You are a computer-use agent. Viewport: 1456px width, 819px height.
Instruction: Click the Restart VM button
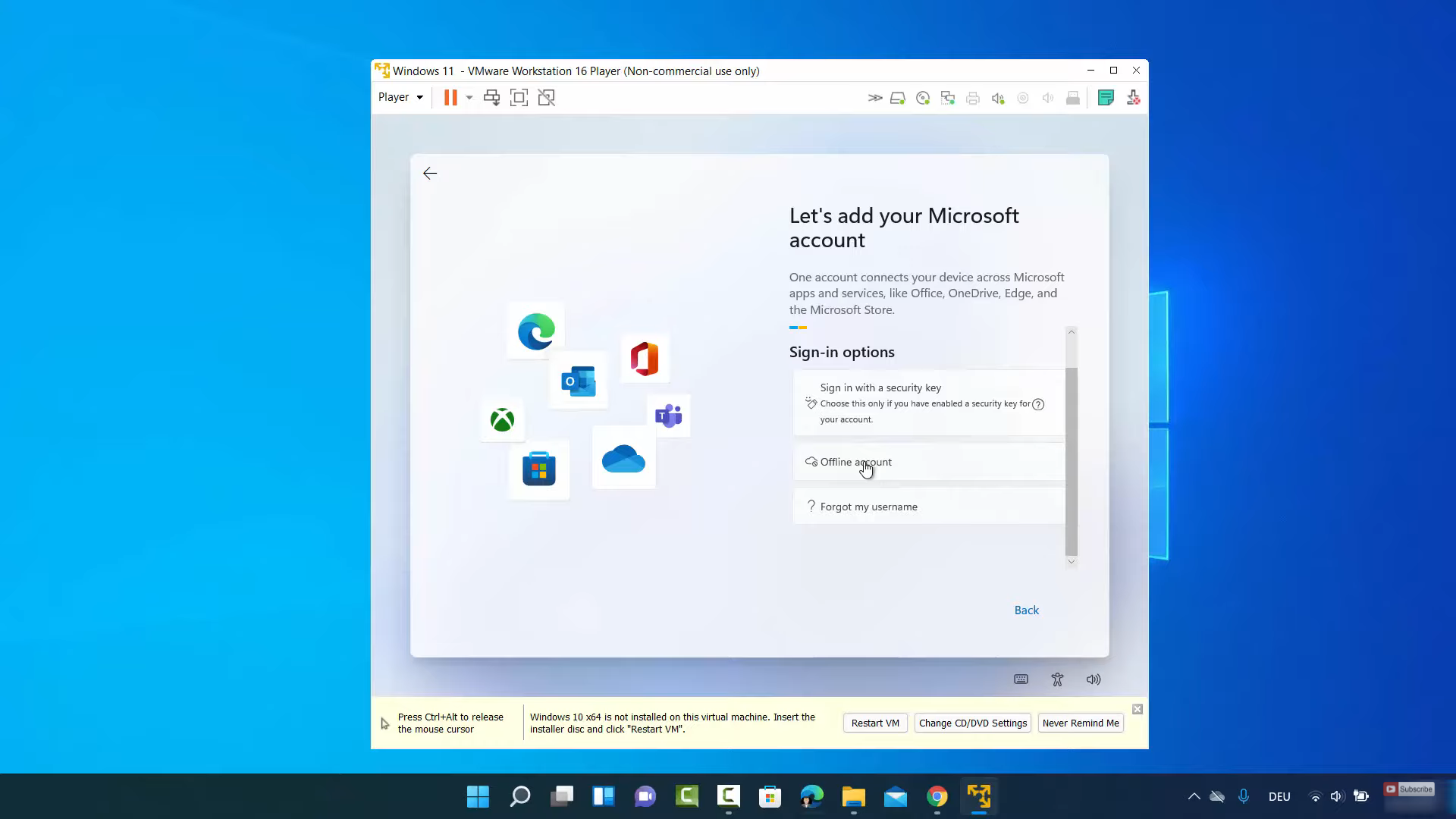(x=875, y=723)
